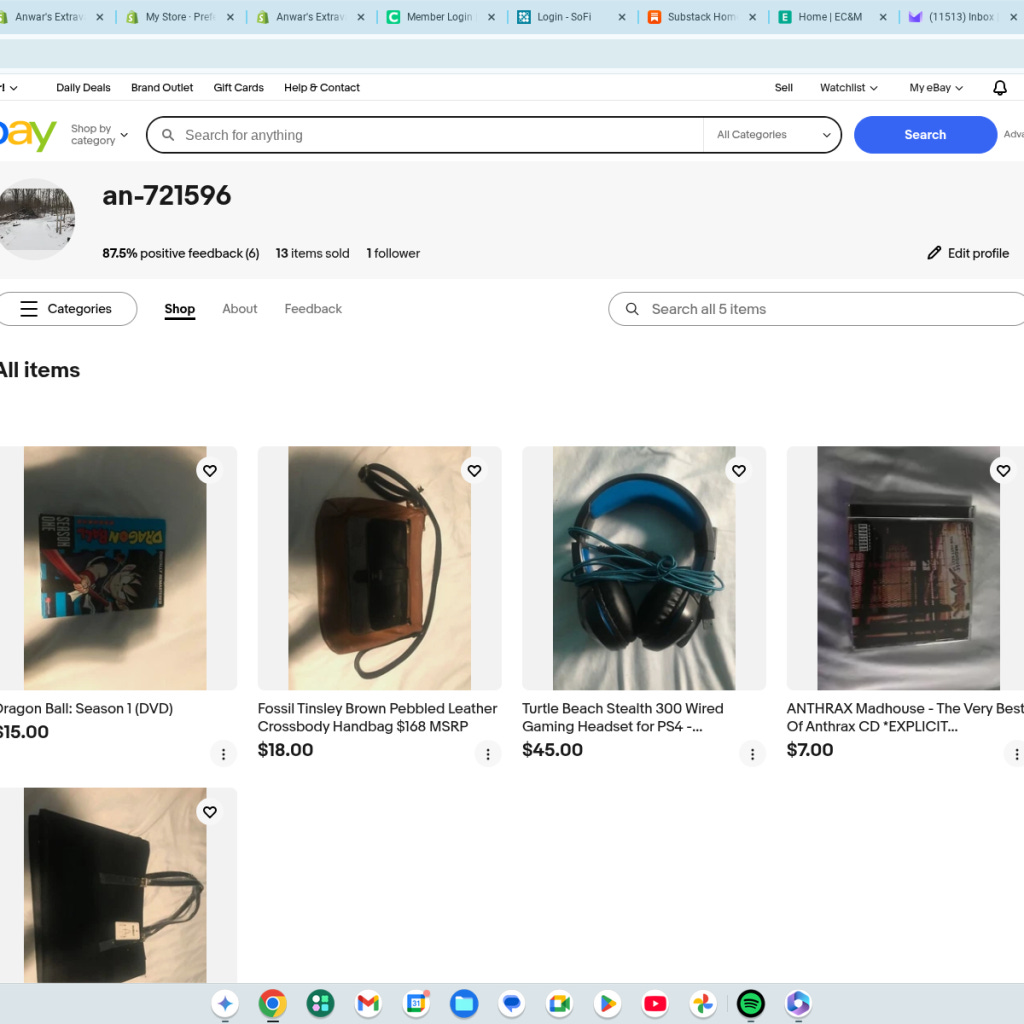Open the eBay logo home link
This screenshot has height=1024, width=1024.
(27, 135)
